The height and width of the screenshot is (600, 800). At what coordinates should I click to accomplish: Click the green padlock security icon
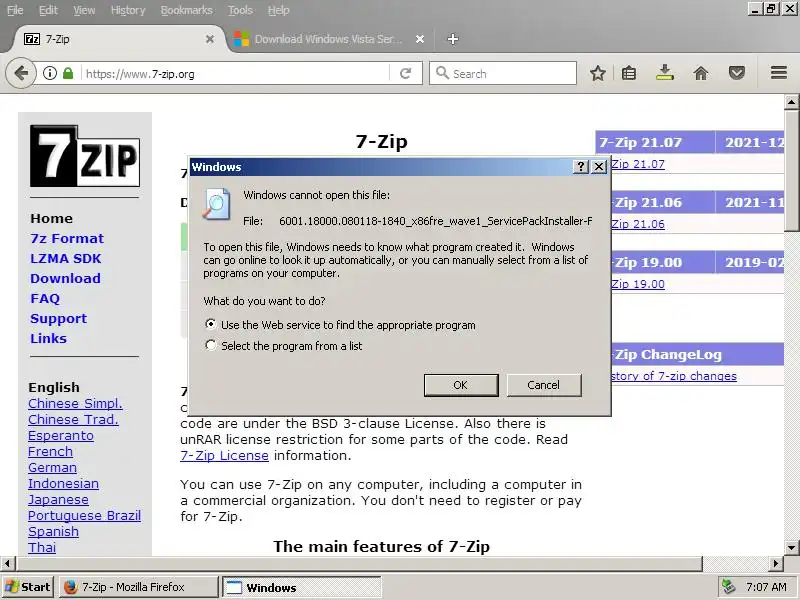(x=68, y=73)
